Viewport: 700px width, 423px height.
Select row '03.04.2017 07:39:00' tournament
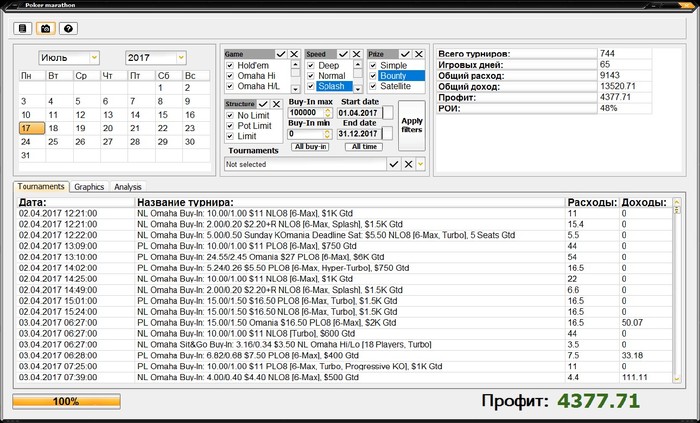click(345, 377)
